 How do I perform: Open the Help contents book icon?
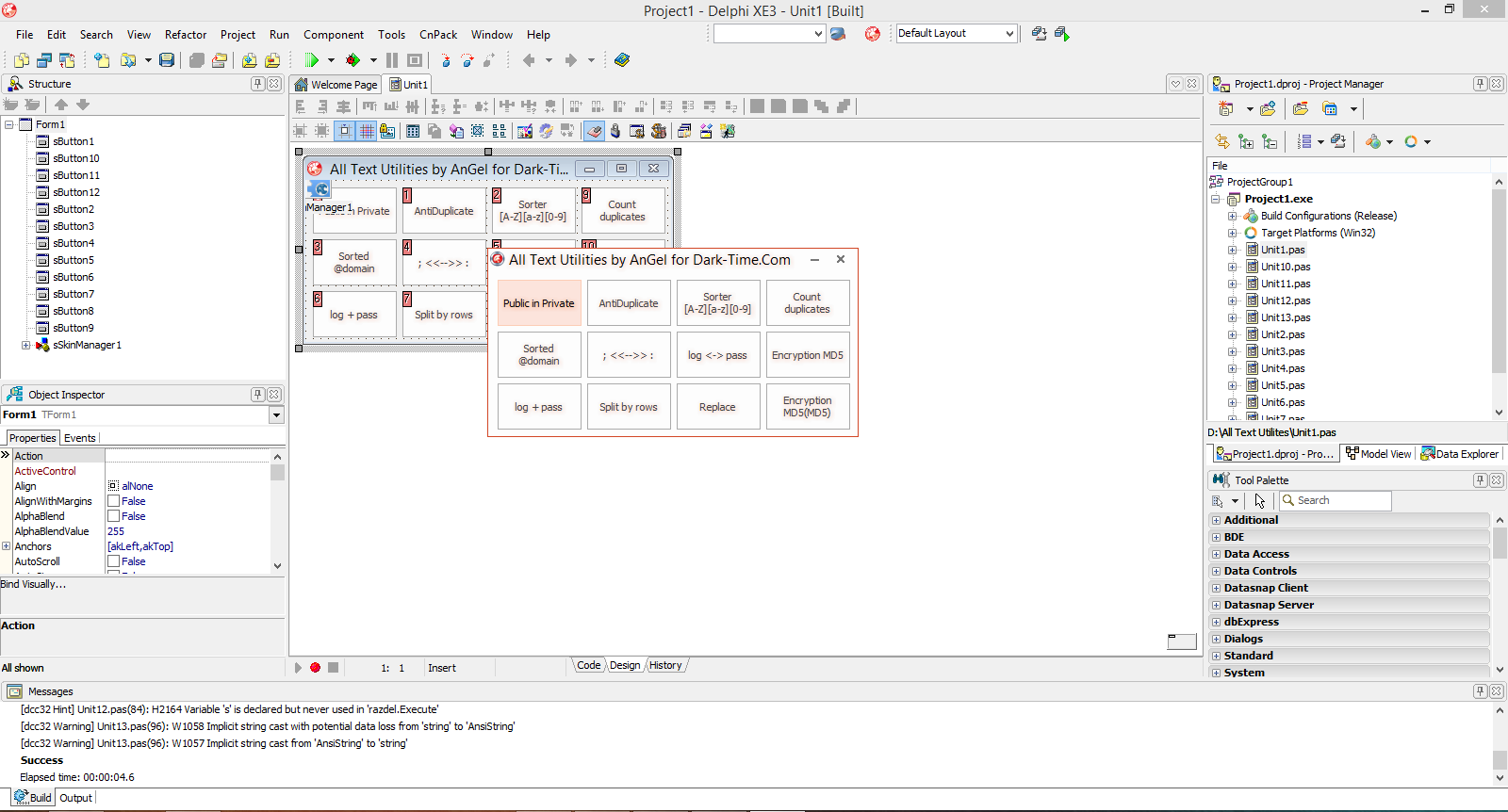(x=622, y=60)
